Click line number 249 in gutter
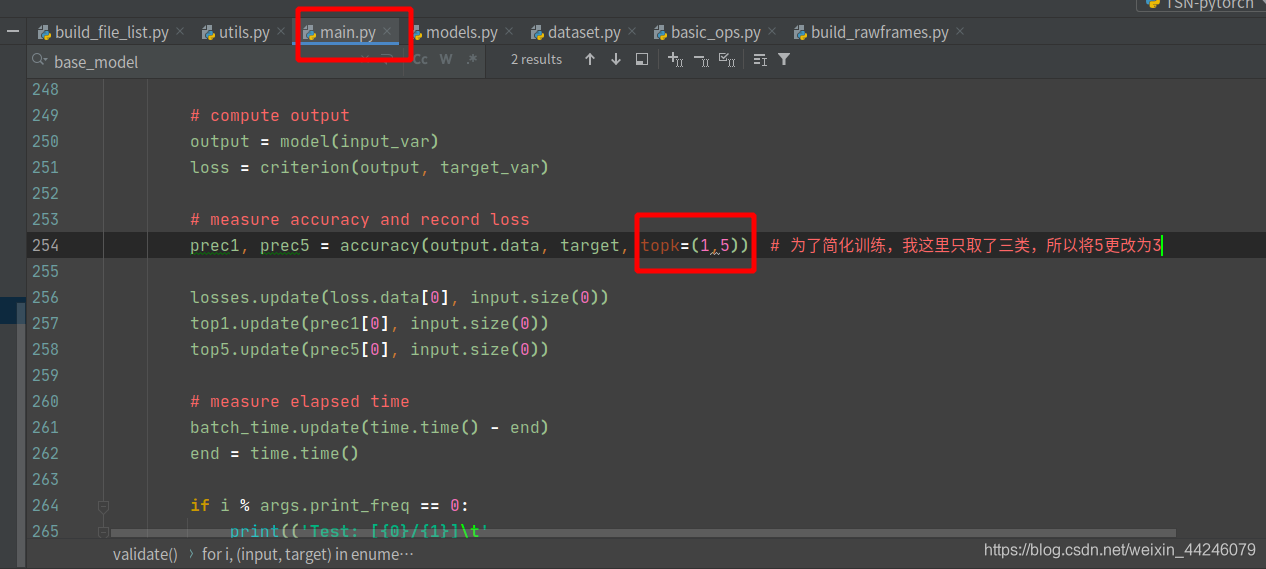This screenshot has height=569, width=1266. point(45,115)
